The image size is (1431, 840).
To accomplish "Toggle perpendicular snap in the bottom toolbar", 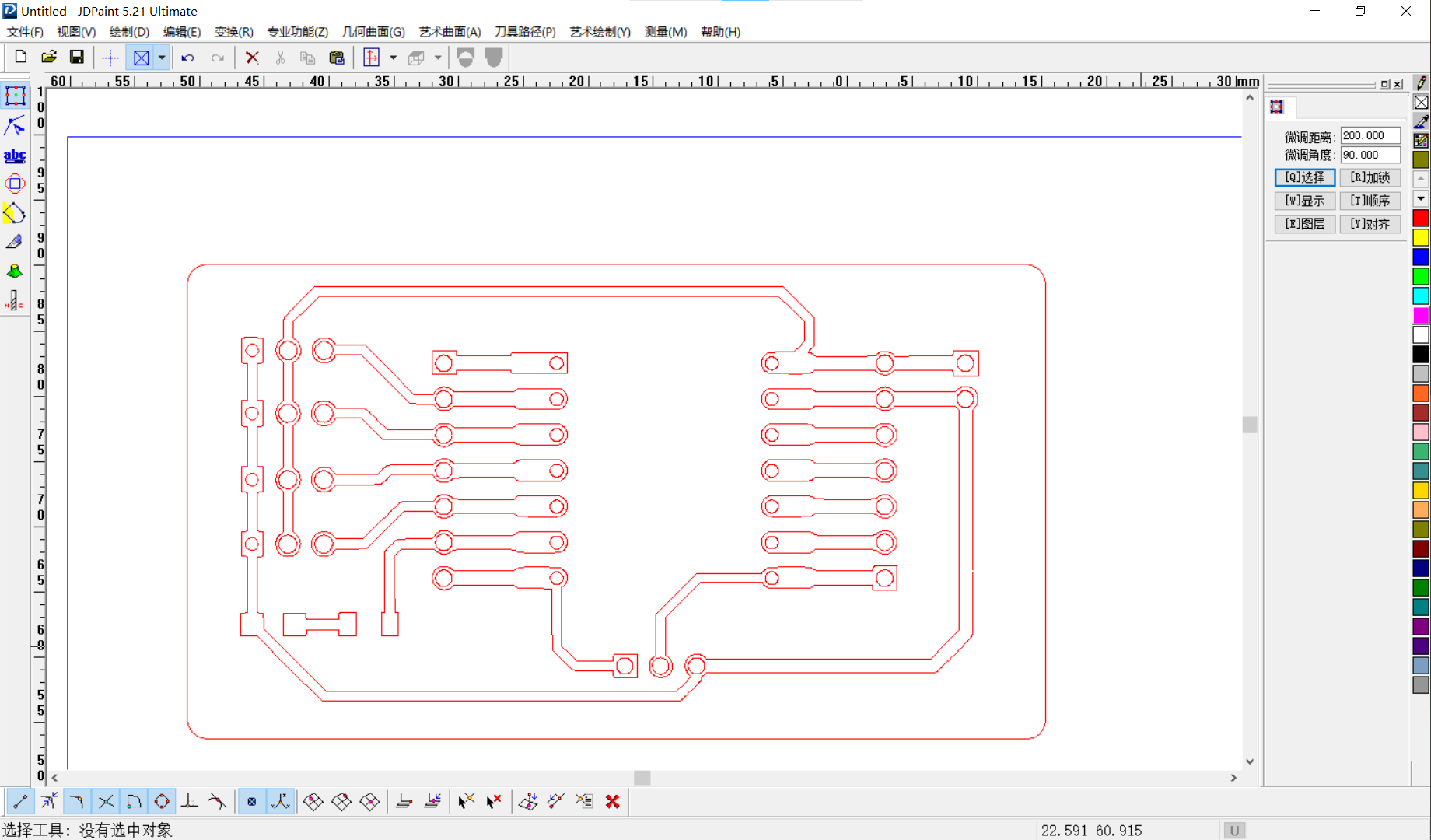I will tap(190, 801).
